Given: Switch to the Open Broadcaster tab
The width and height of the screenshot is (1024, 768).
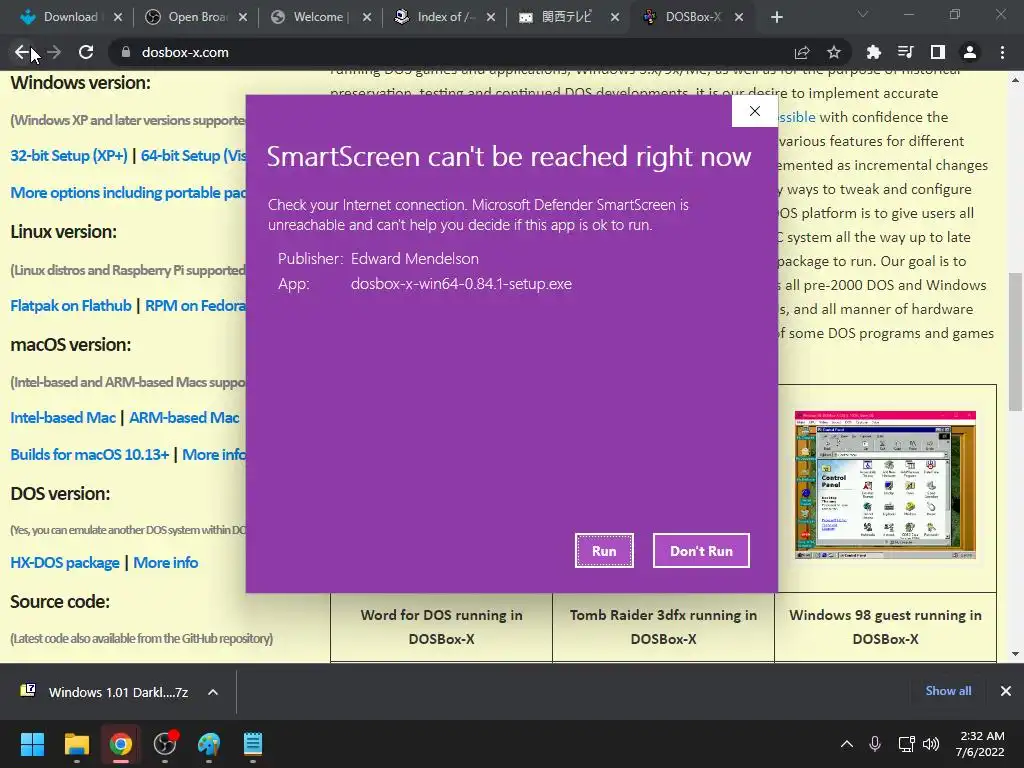Looking at the screenshot, I should [x=194, y=17].
